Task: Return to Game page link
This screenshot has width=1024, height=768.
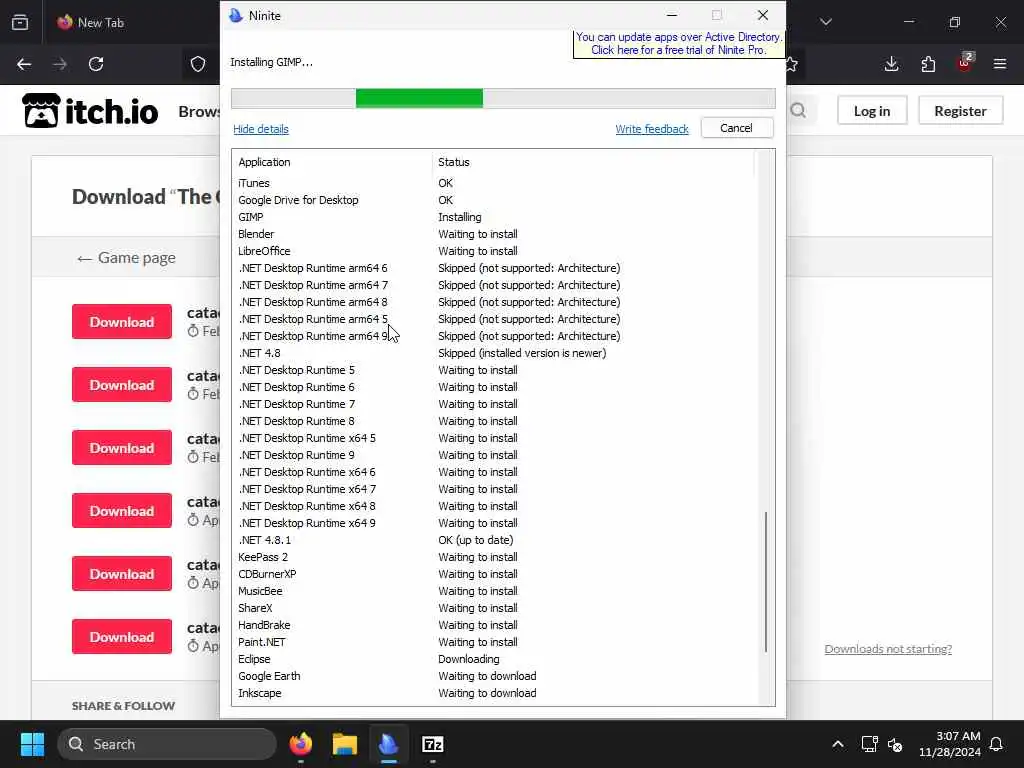Action: [126, 258]
